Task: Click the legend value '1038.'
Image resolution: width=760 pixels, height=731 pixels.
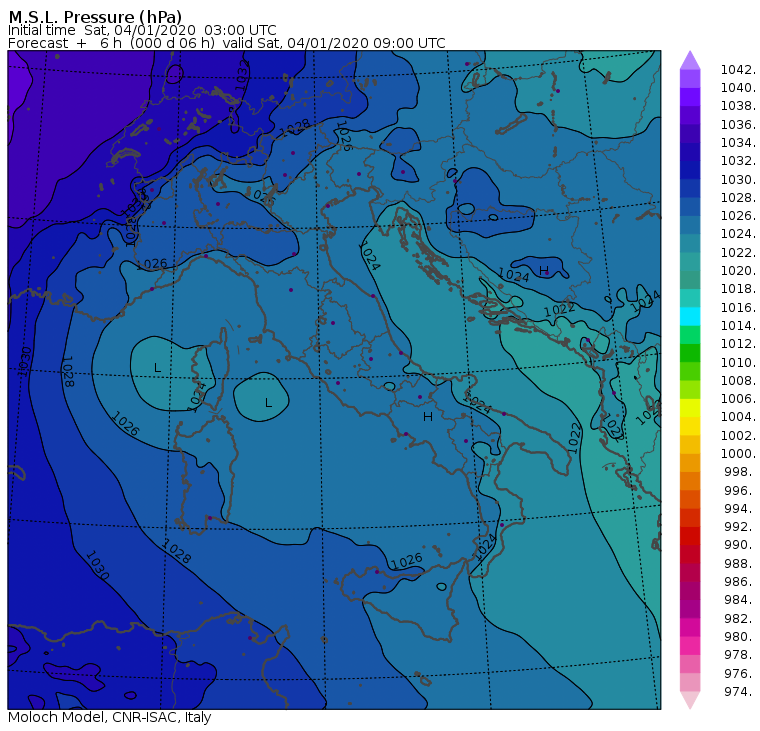Action: (x=738, y=106)
